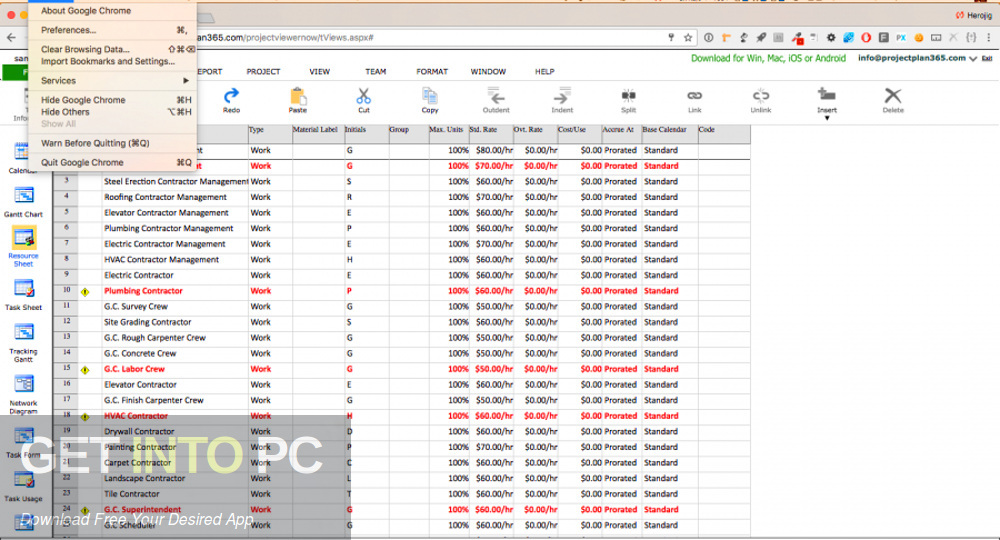
Task: Click the red Opera extension icon
Action: point(865,38)
